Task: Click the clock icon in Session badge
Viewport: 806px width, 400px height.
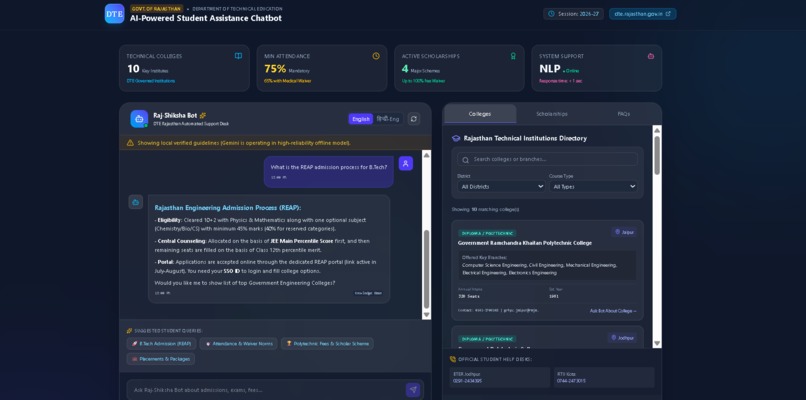Action: [552, 14]
